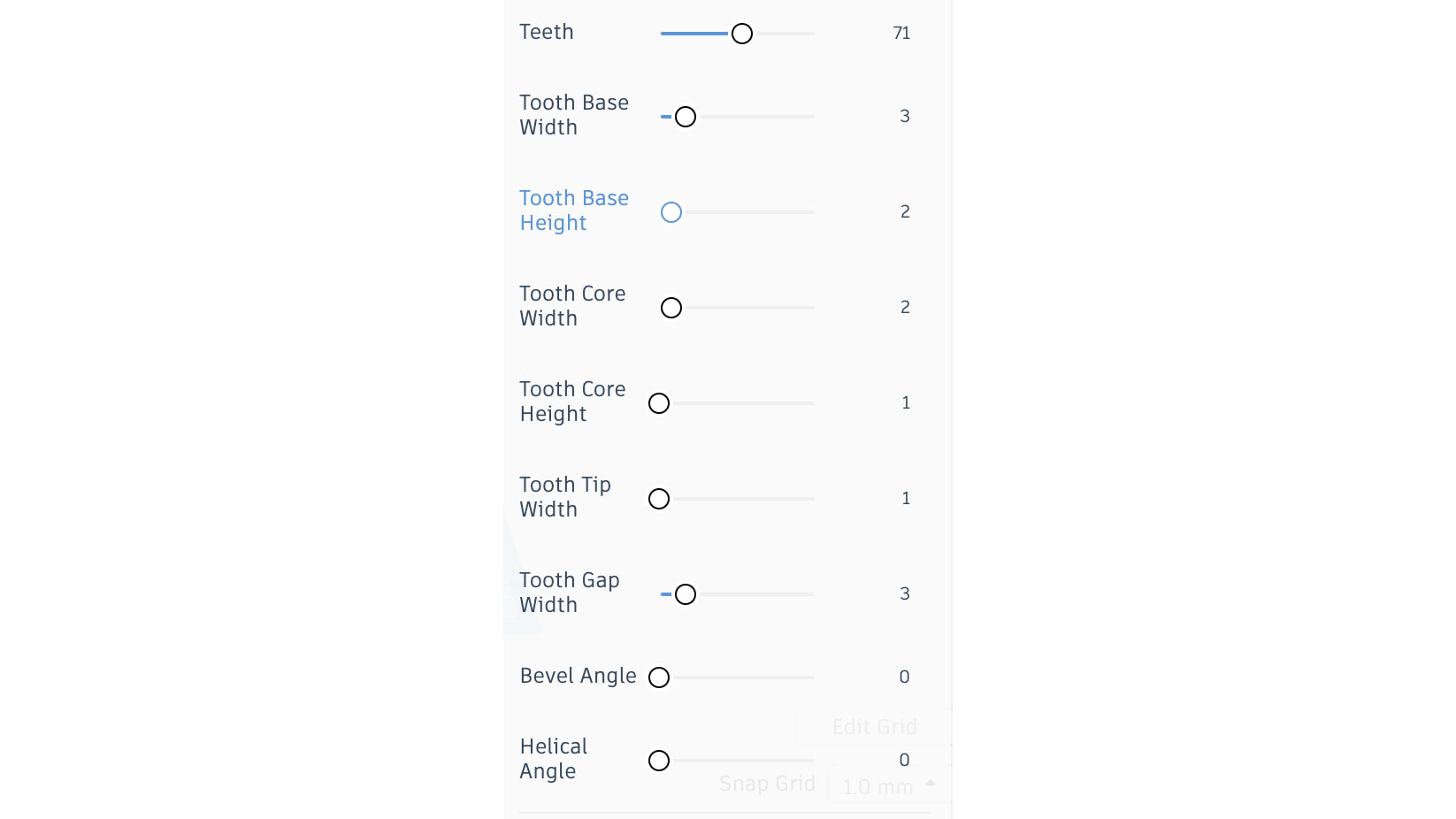The image size is (1456, 819).
Task: Click the Teeth slider handle
Action: 742,34
